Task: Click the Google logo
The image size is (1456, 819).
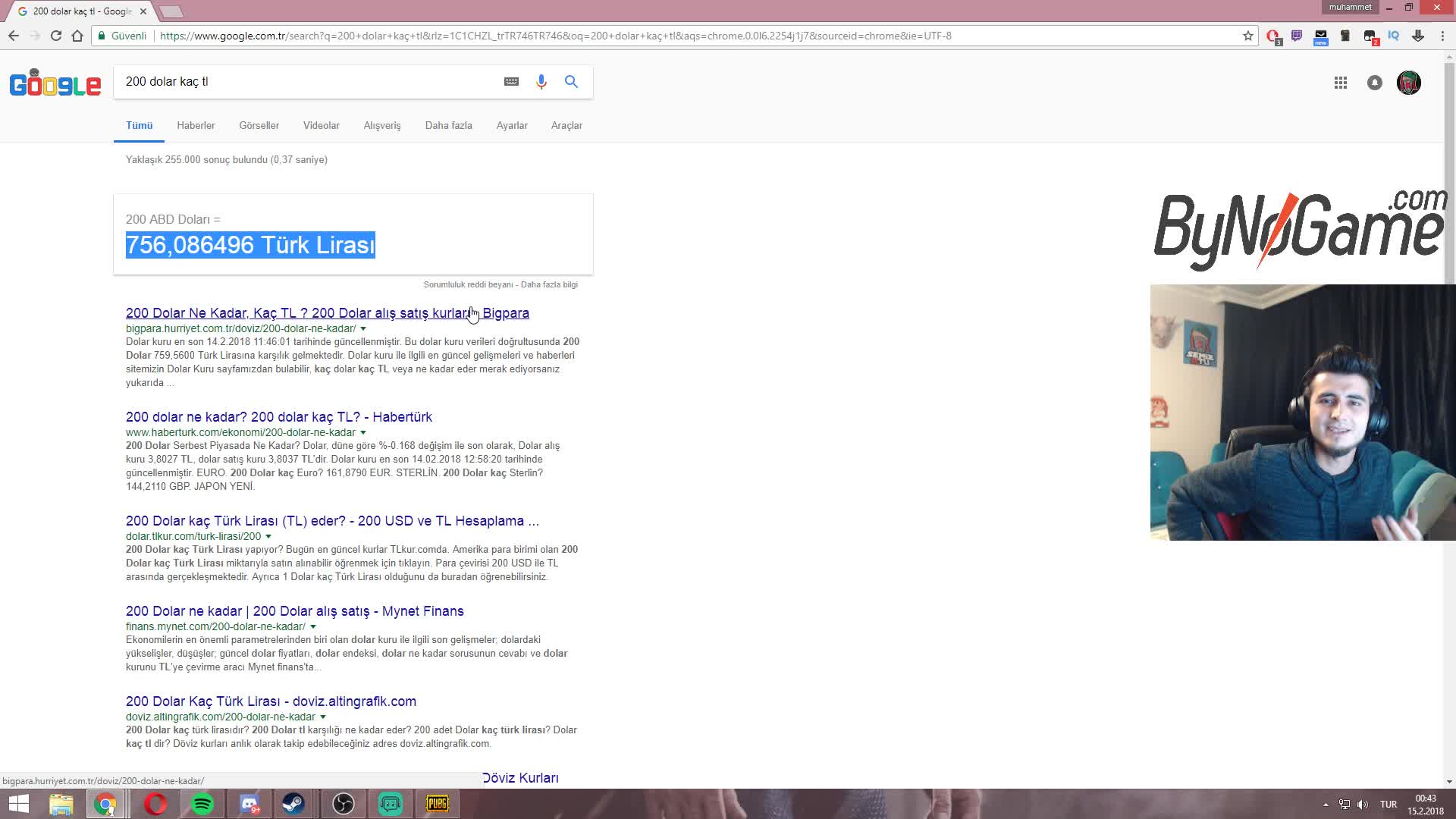Action: [55, 83]
